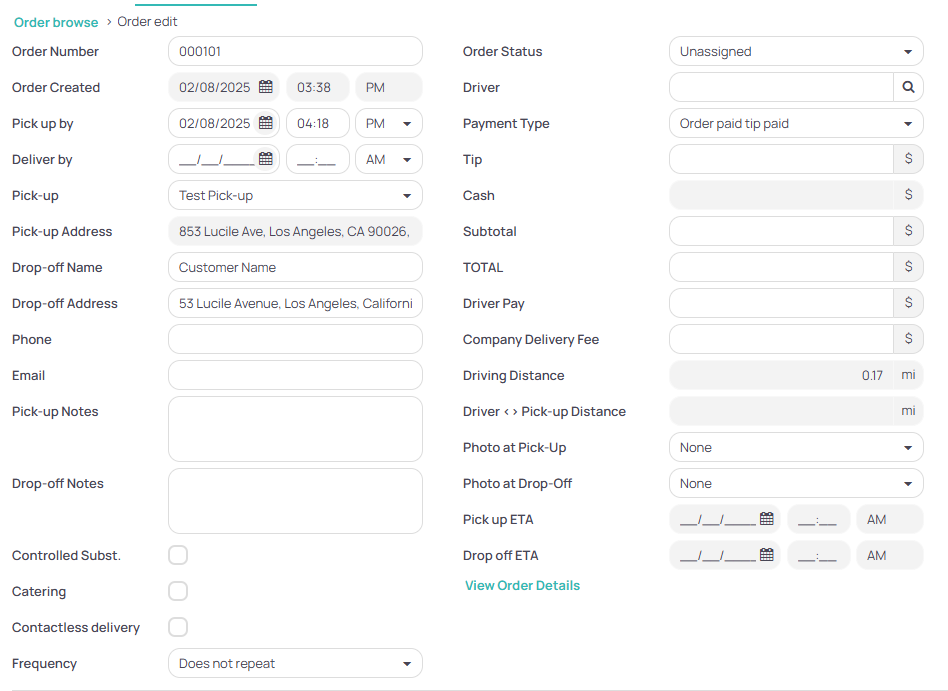Click dollar sign icon beside Subtotal
Screen dimensions: 948x691
pyautogui.click(x=908, y=231)
